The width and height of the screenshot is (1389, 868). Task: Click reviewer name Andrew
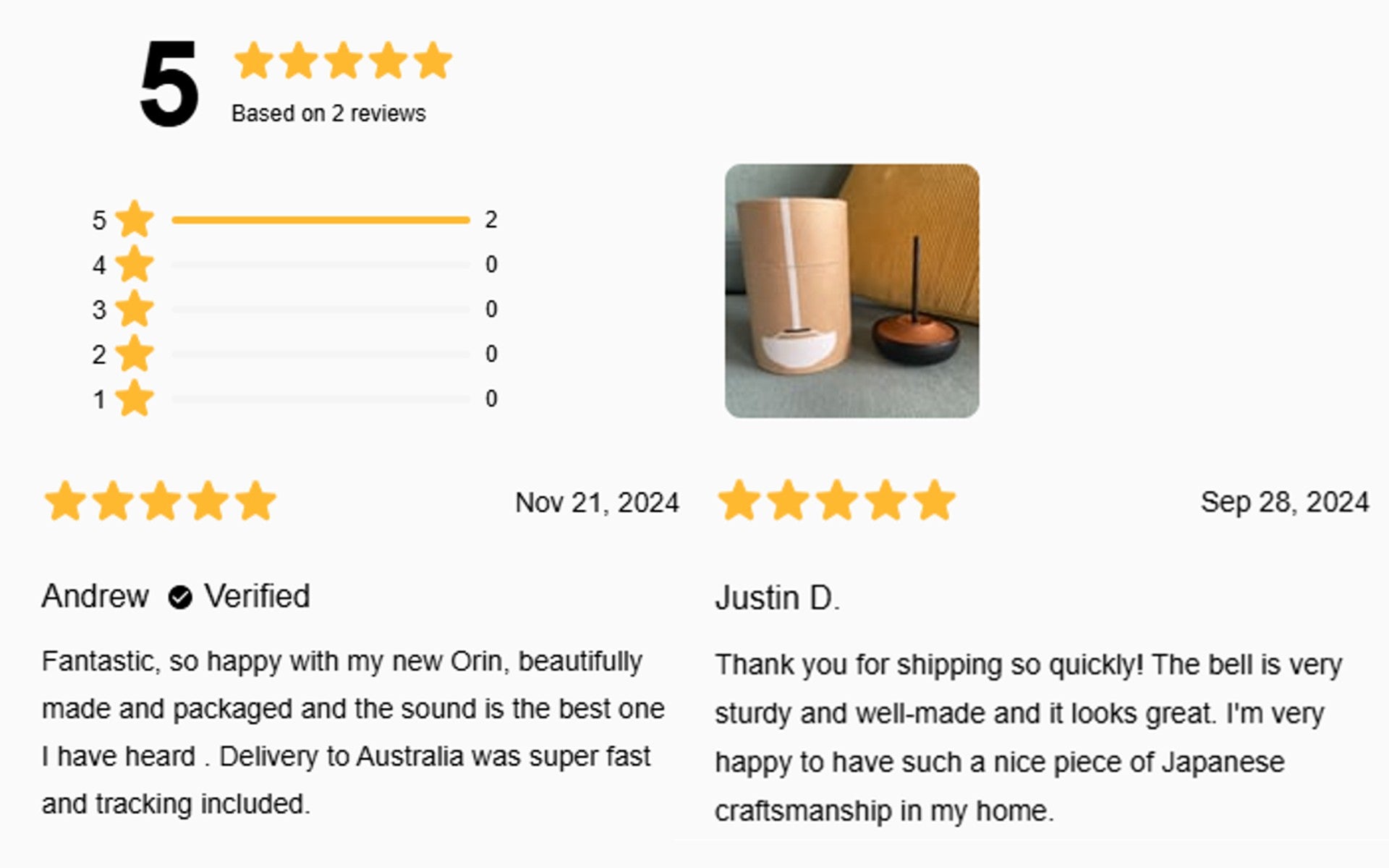click(x=95, y=597)
